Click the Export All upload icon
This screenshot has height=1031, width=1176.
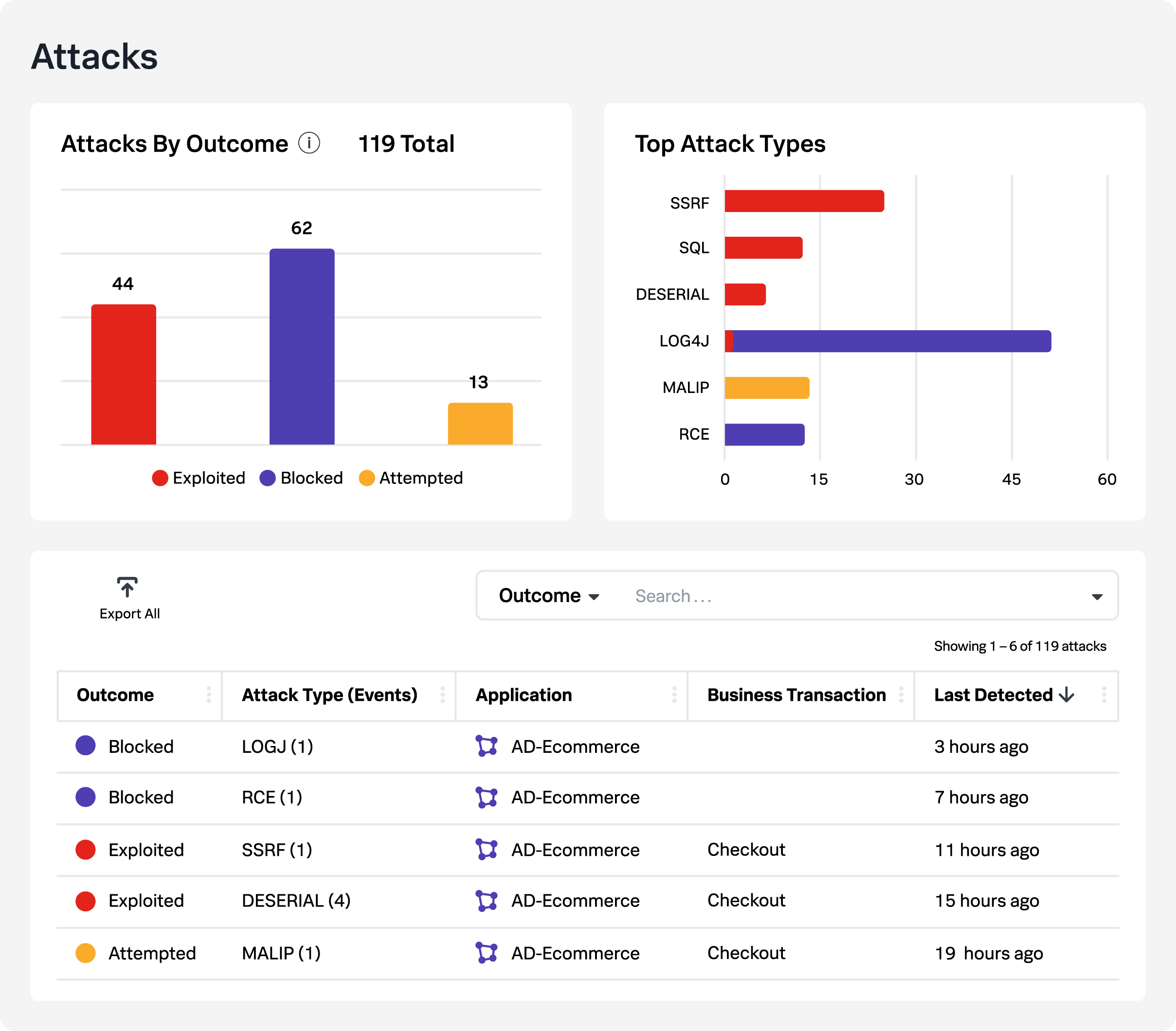pos(127,587)
